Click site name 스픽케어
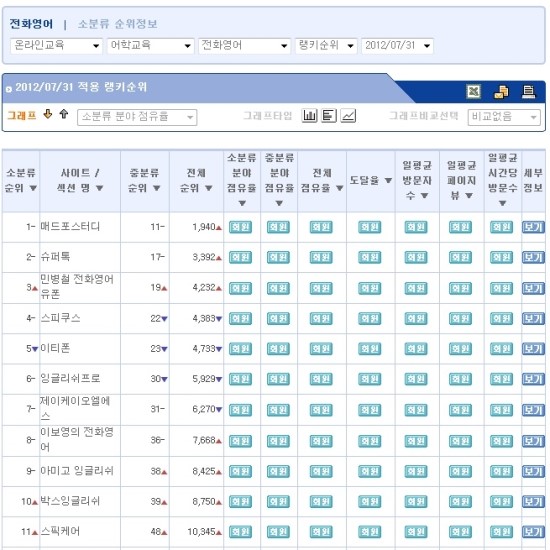Screen dimensions: 550x550 click(x=60, y=531)
